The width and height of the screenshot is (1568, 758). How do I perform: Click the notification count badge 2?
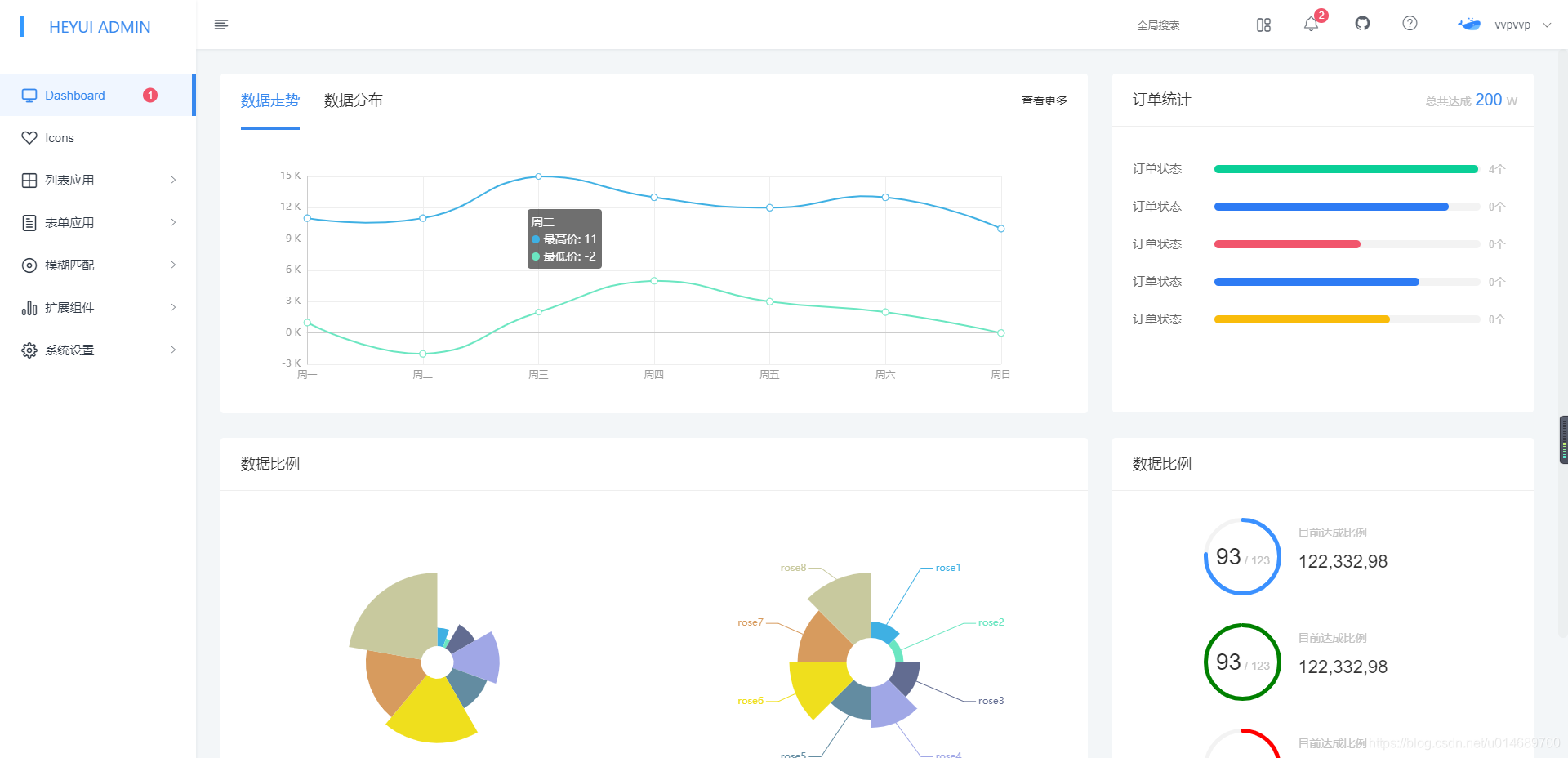point(1321,16)
